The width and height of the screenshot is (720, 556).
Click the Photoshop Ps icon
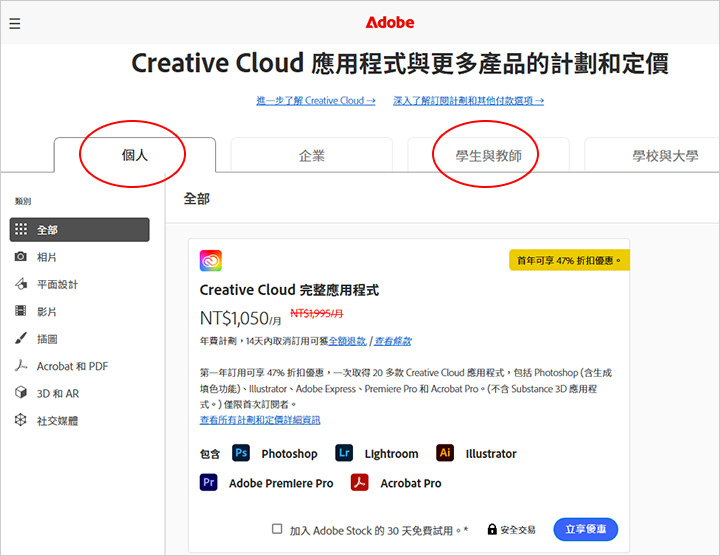pos(241,453)
